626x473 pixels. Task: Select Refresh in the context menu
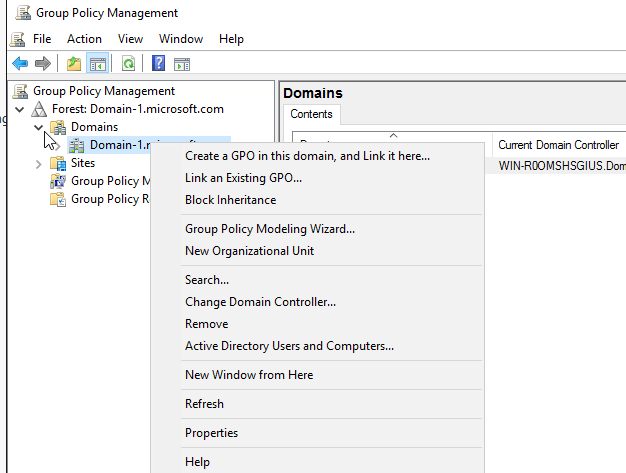tap(318, 404)
